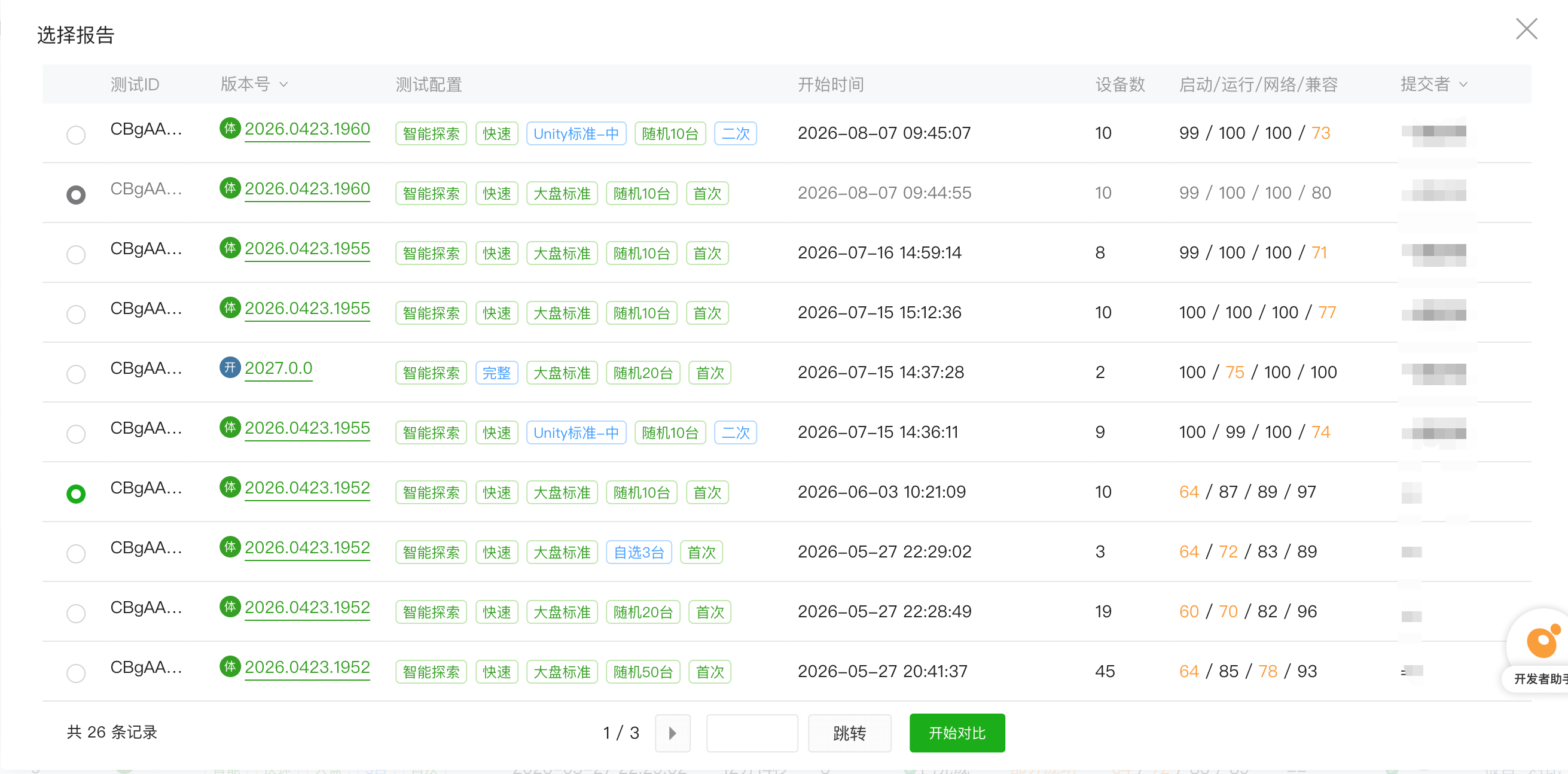1568x774 pixels.
Task: Click green 体 badge in 20:41:37 row
Action: (230, 666)
